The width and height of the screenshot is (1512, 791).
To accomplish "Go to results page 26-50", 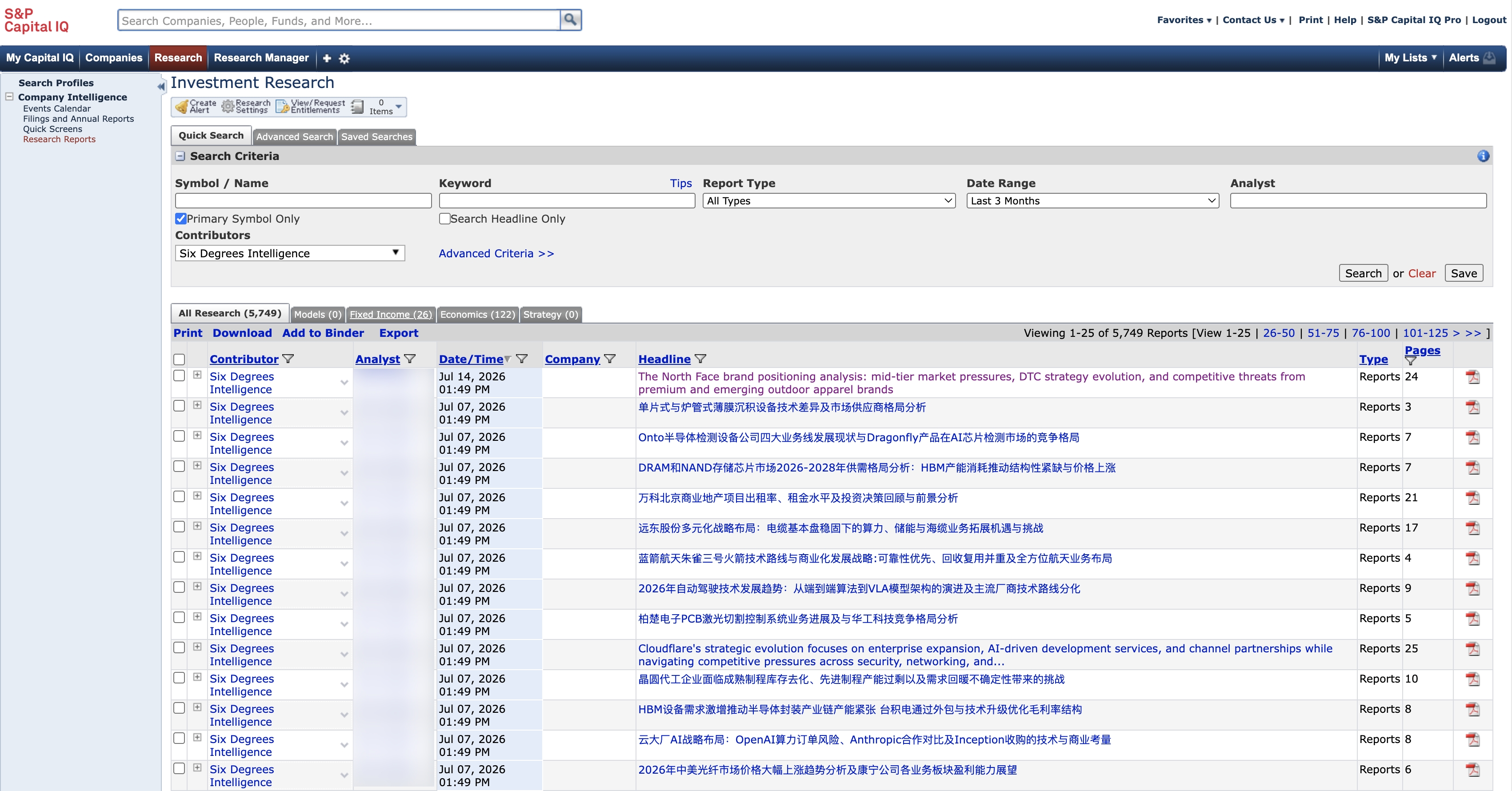I will (x=1278, y=333).
